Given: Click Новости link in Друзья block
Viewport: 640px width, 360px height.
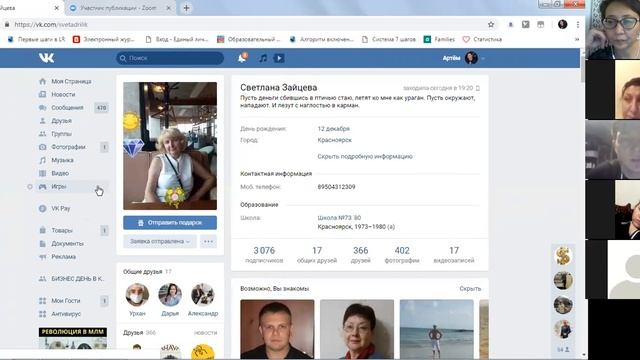Looking at the screenshot, I should point(205,333).
